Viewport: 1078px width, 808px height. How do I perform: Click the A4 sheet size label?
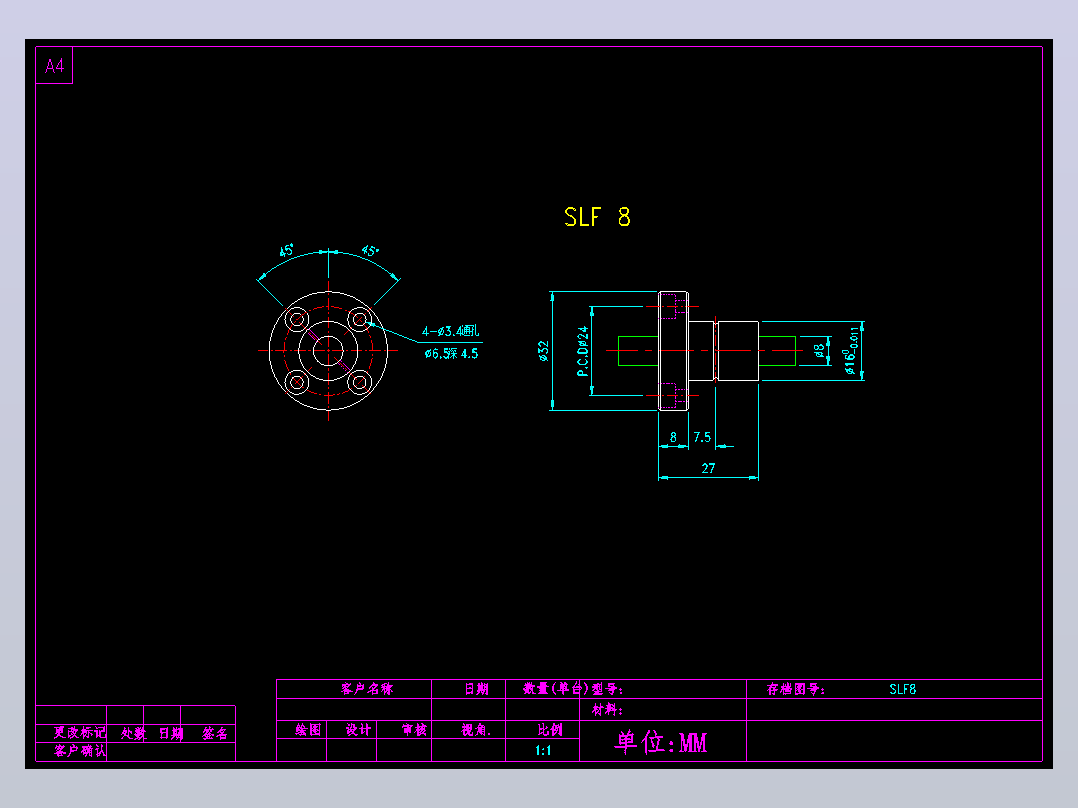[54, 66]
